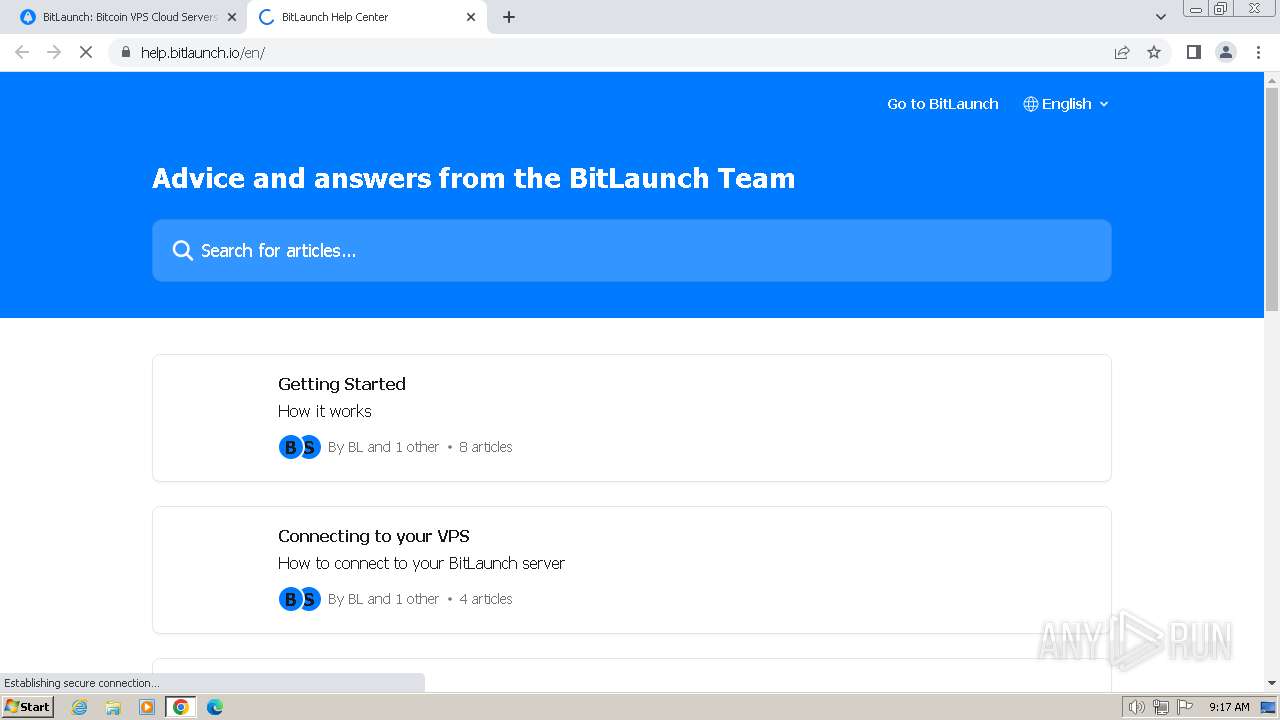This screenshot has width=1280, height=720.
Task: Click the address bar URL
Action: 203,53
